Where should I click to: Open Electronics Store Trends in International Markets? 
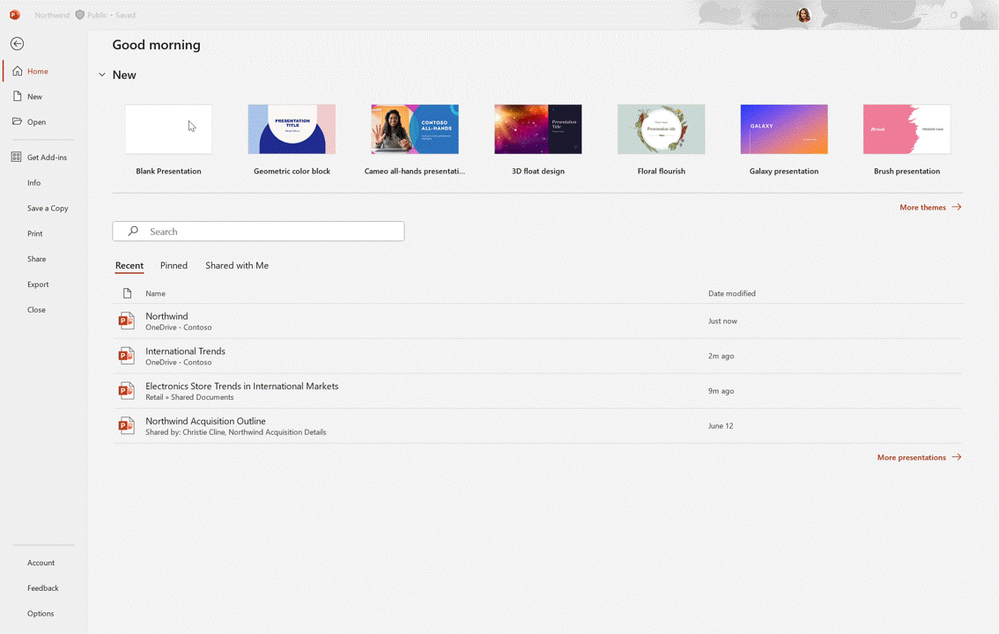pyautogui.click(x=538, y=391)
